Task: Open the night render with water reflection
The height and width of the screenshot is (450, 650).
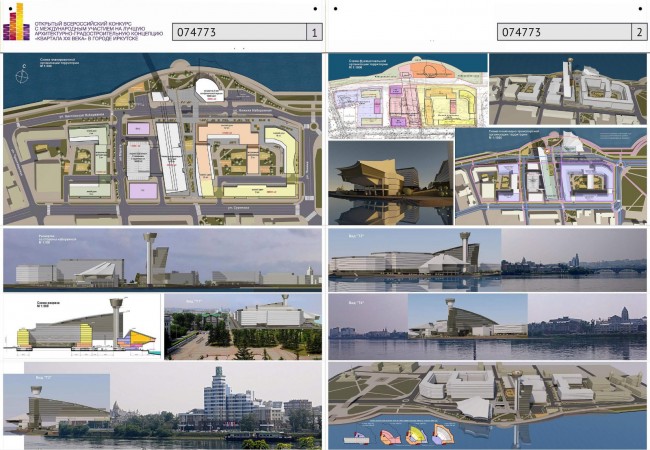Action: point(391,183)
